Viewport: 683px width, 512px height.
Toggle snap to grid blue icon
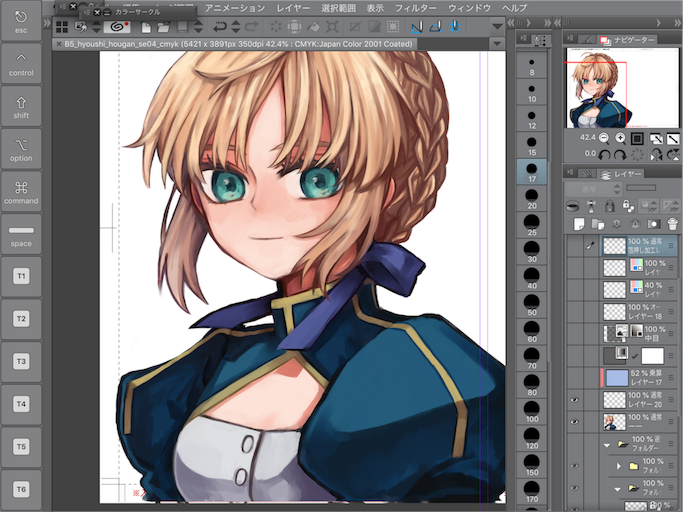(455, 27)
